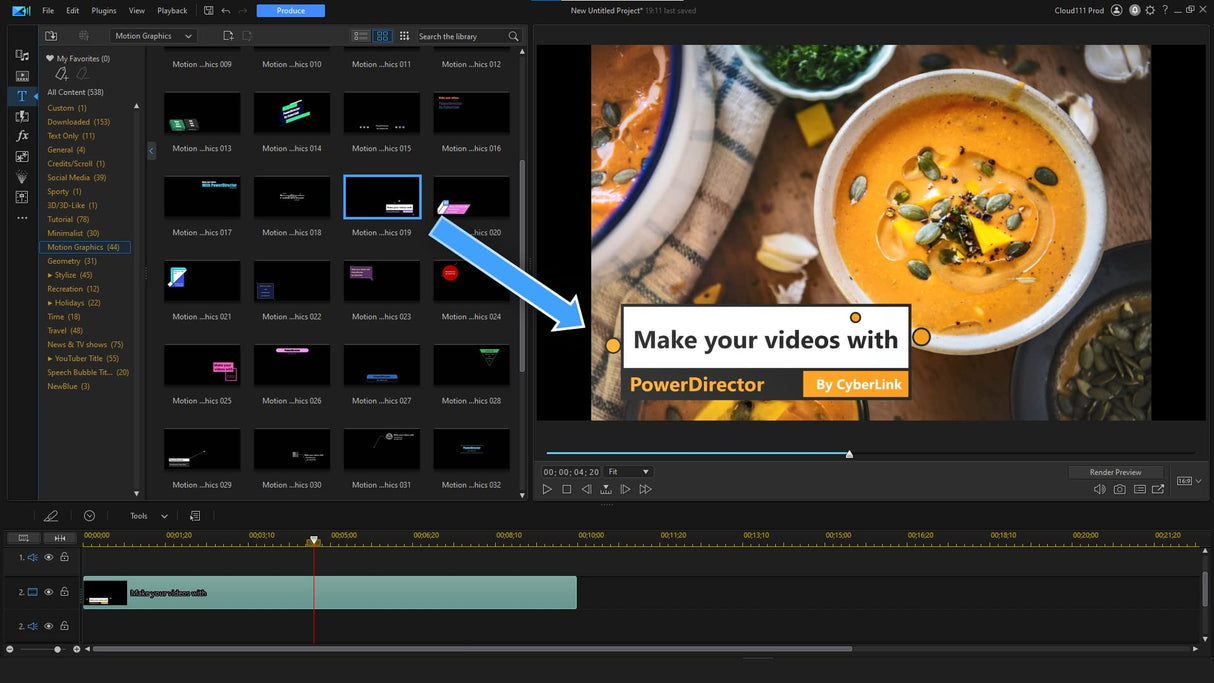Open the Fit zoom dropdown
1214x683 pixels.
pos(629,472)
